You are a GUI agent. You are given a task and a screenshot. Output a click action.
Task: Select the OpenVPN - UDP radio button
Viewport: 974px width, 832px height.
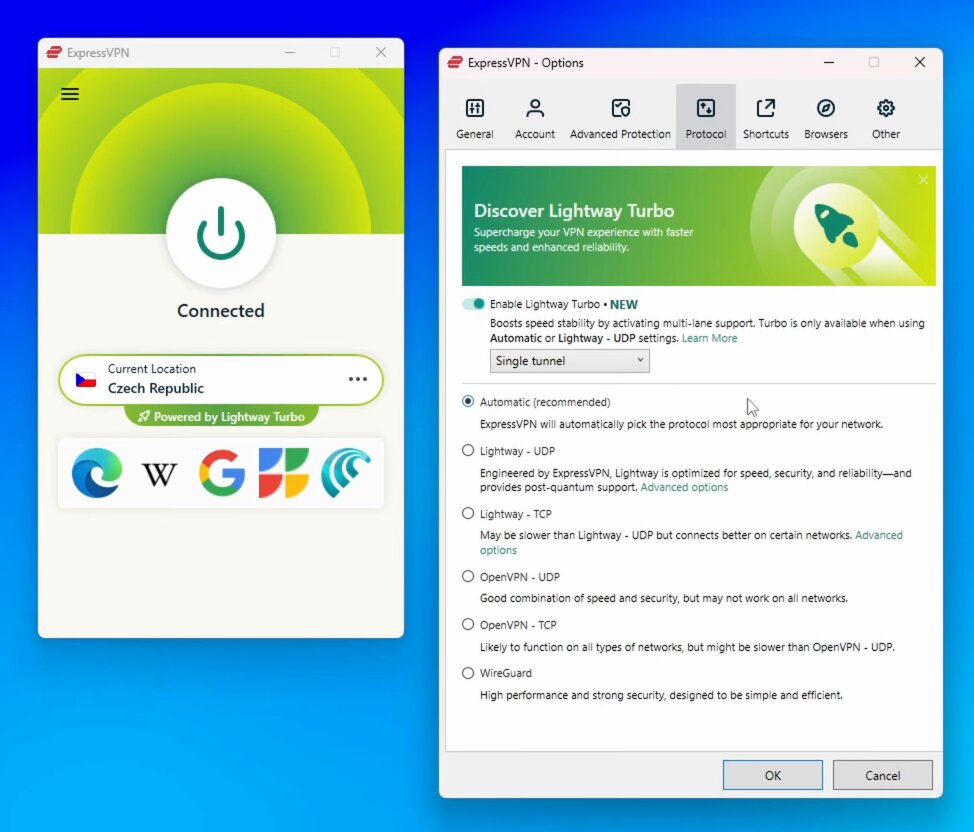coord(468,577)
